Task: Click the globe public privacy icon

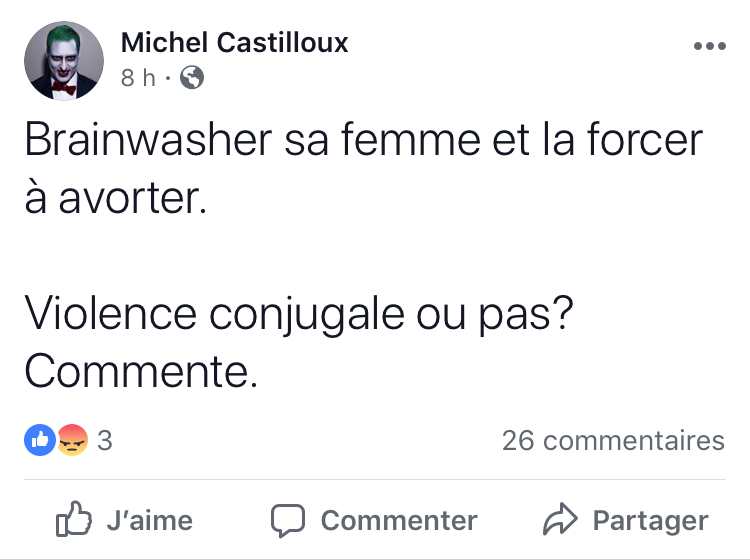Action: pos(192,77)
